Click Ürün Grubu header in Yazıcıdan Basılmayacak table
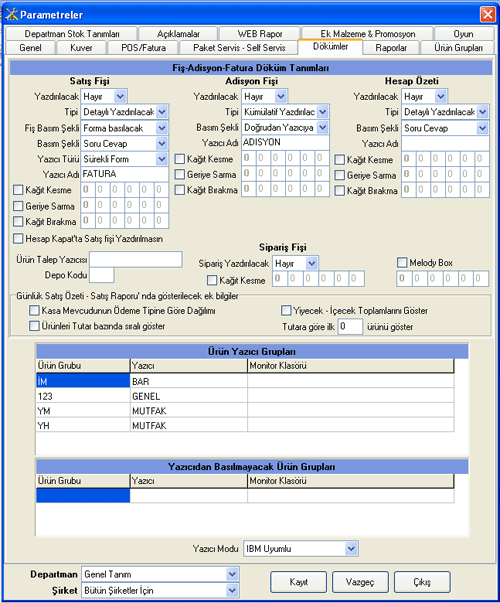 coord(83,481)
